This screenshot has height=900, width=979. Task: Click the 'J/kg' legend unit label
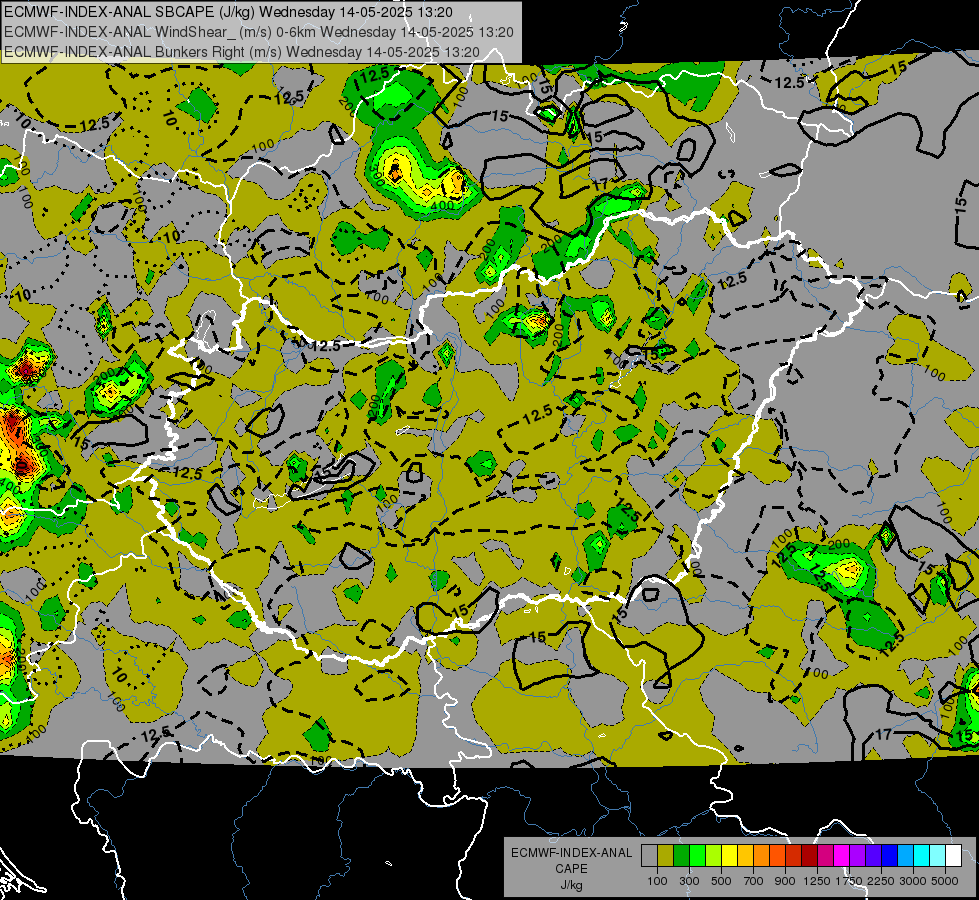[x=571, y=885]
